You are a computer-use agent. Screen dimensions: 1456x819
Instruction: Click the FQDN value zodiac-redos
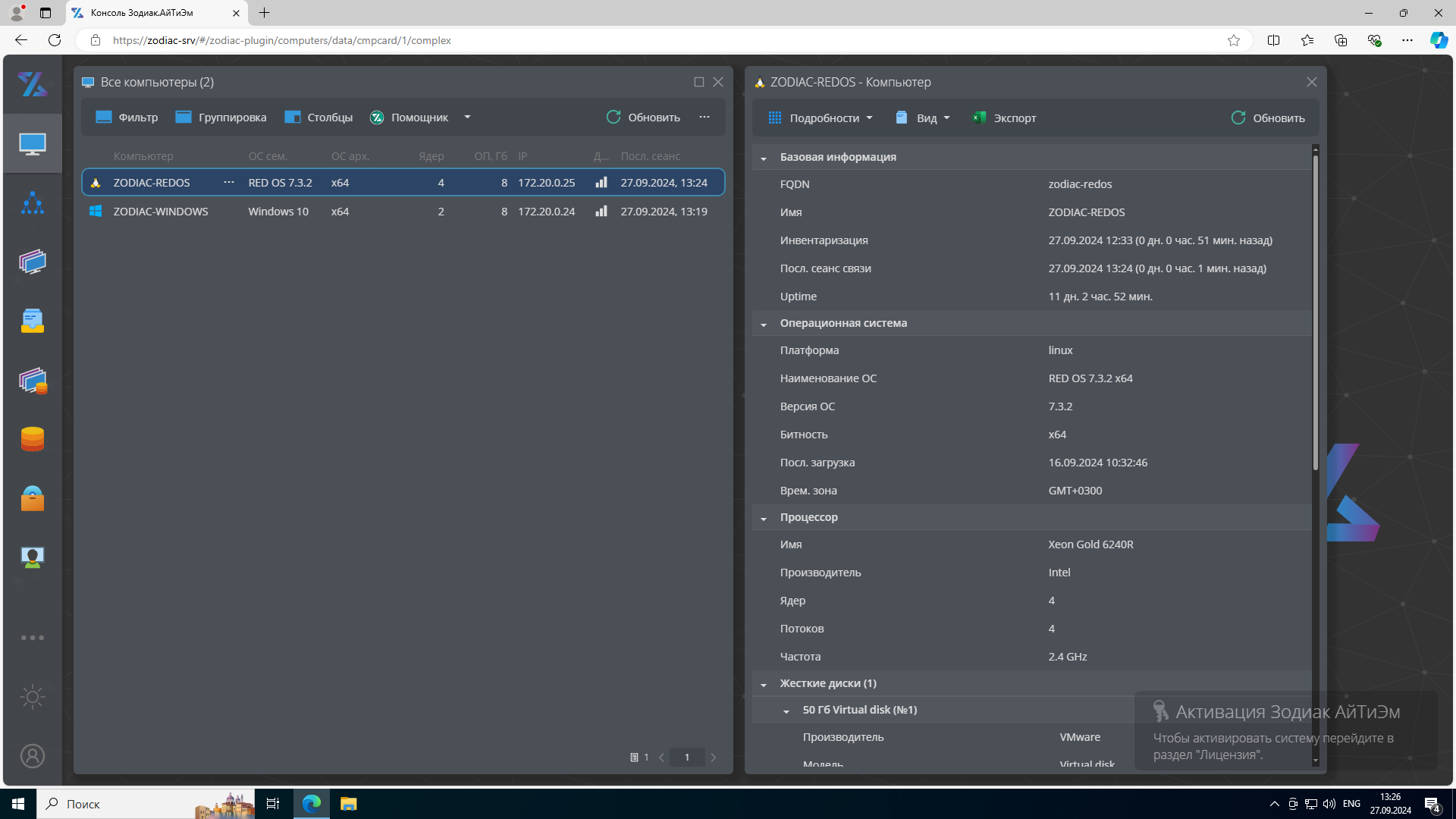[x=1080, y=184]
